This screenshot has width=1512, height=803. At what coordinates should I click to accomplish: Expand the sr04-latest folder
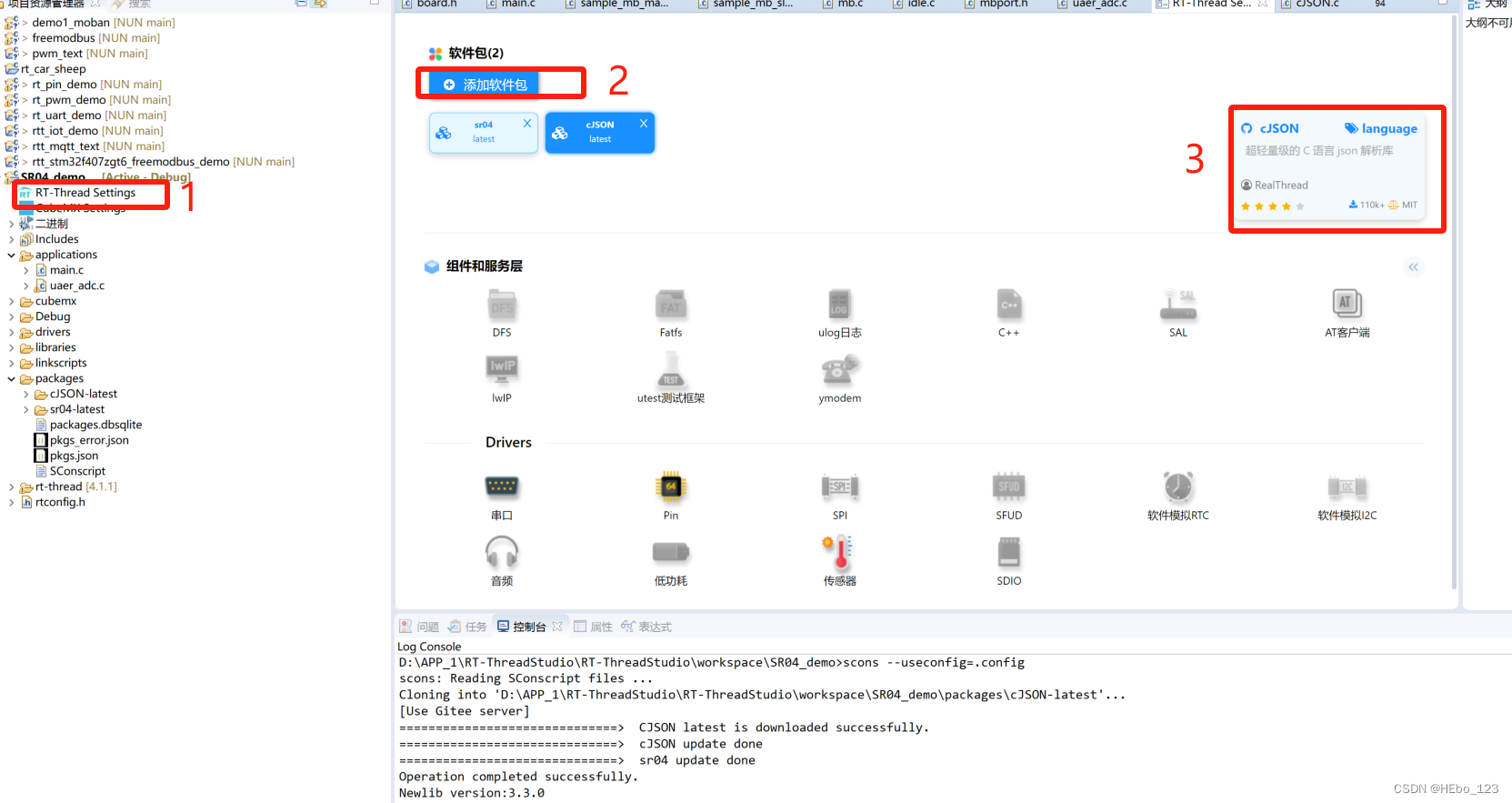pyautogui.click(x=25, y=409)
